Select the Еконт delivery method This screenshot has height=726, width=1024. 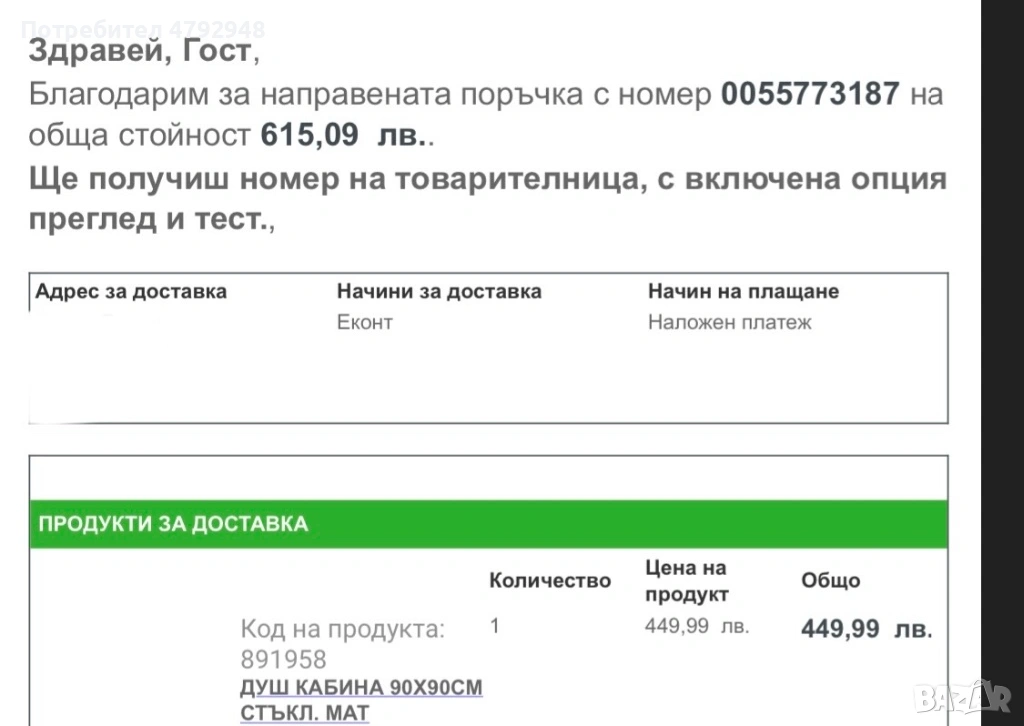click(365, 322)
